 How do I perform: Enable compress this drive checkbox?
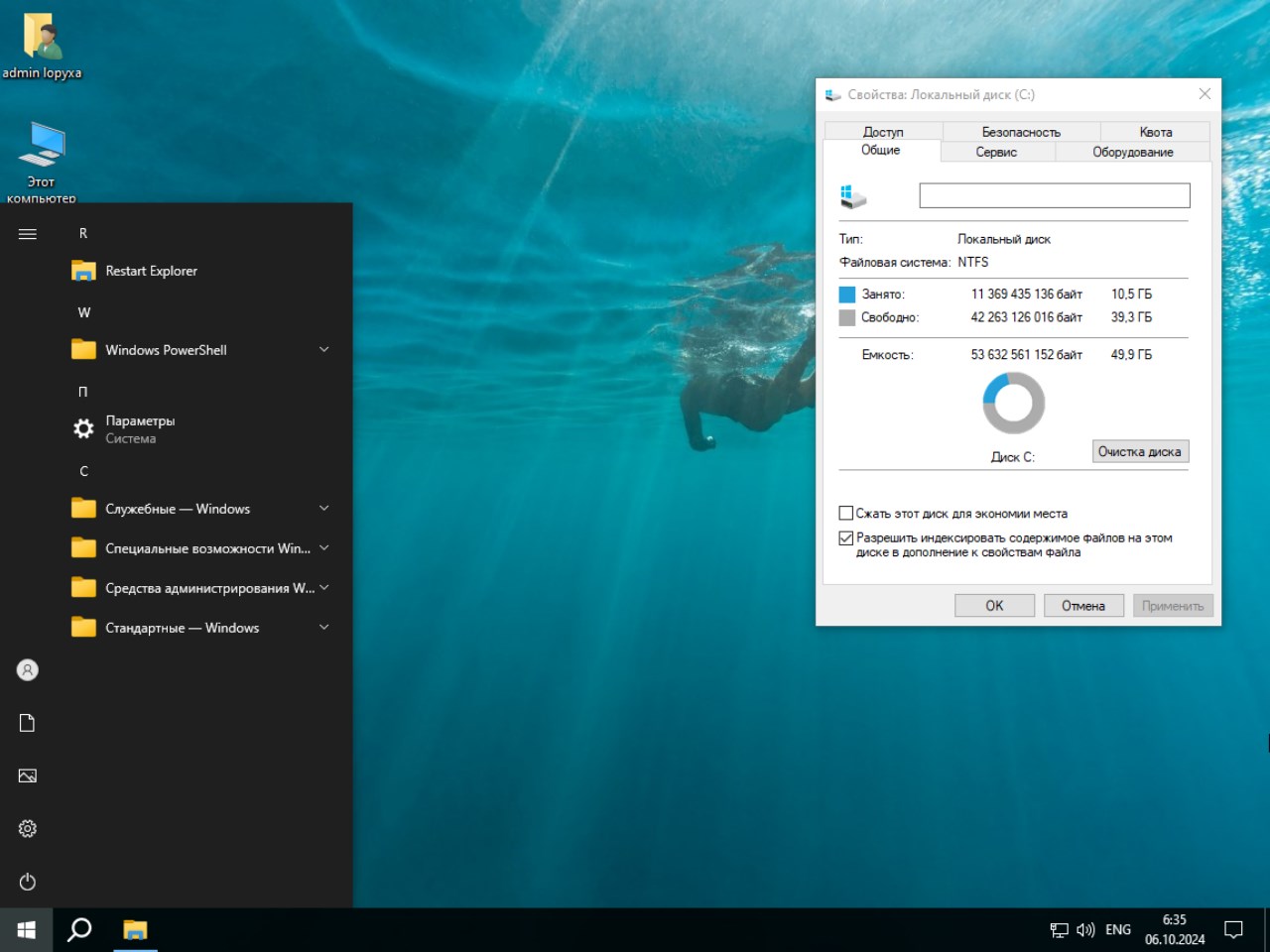(846, 514)
